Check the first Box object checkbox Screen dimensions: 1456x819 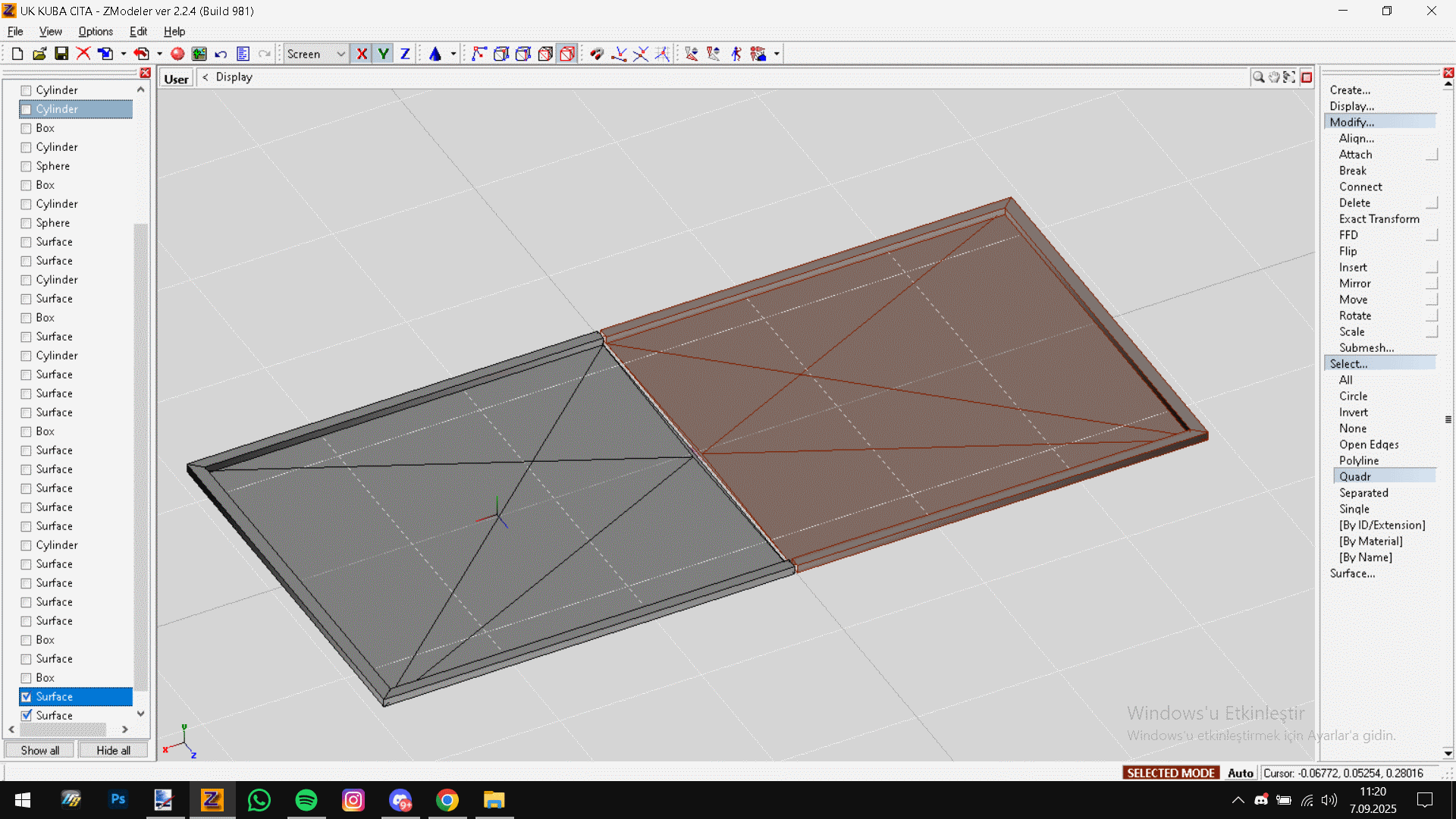point(27,128)
